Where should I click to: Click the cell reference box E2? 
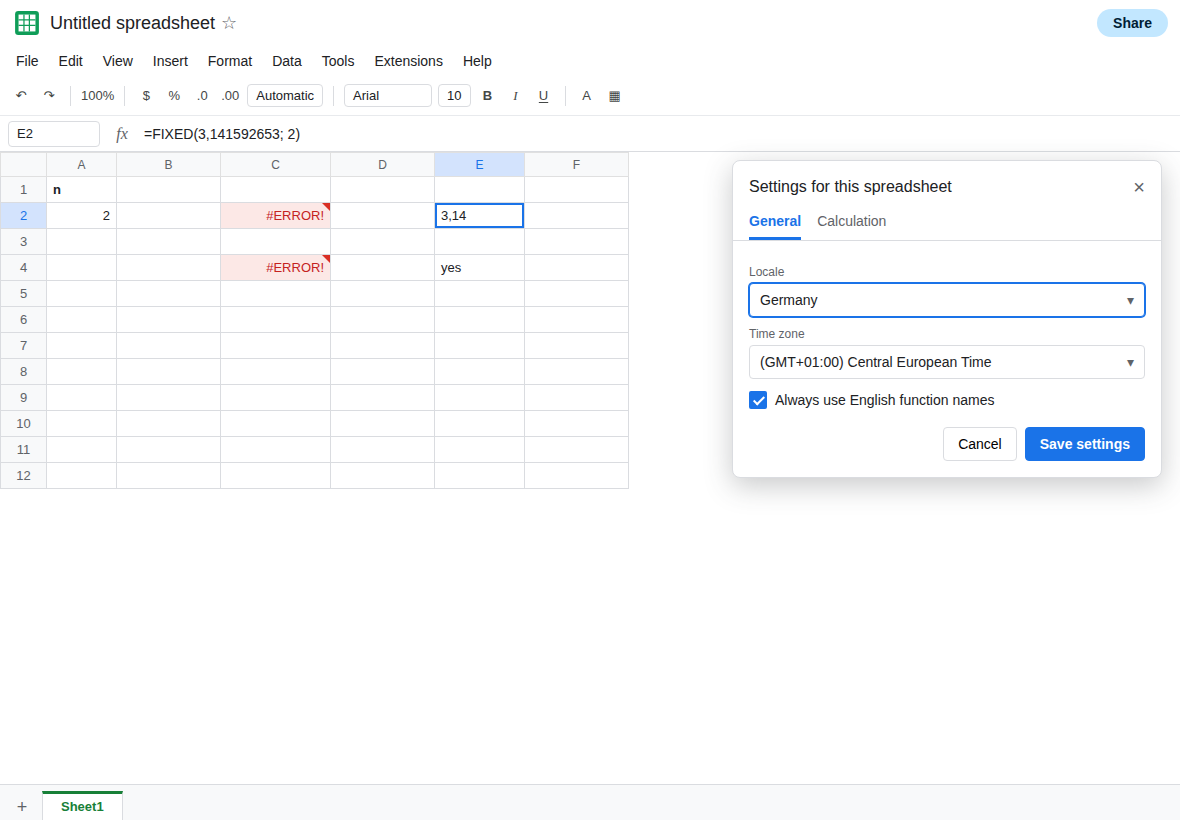pyautogui.click(x=54, y=134)
